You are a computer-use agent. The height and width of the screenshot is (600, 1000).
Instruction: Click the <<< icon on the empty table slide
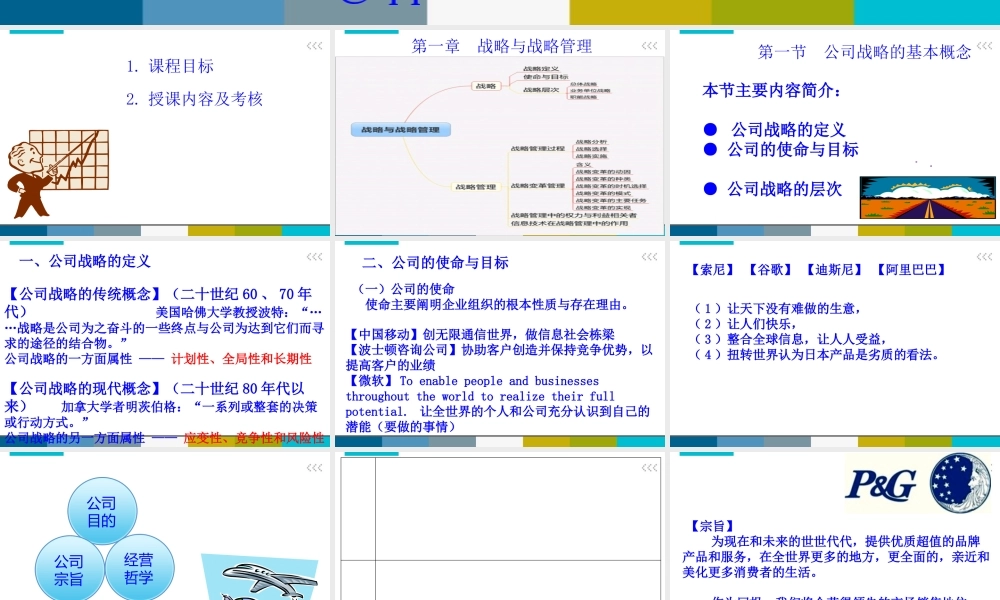point(649,467)
